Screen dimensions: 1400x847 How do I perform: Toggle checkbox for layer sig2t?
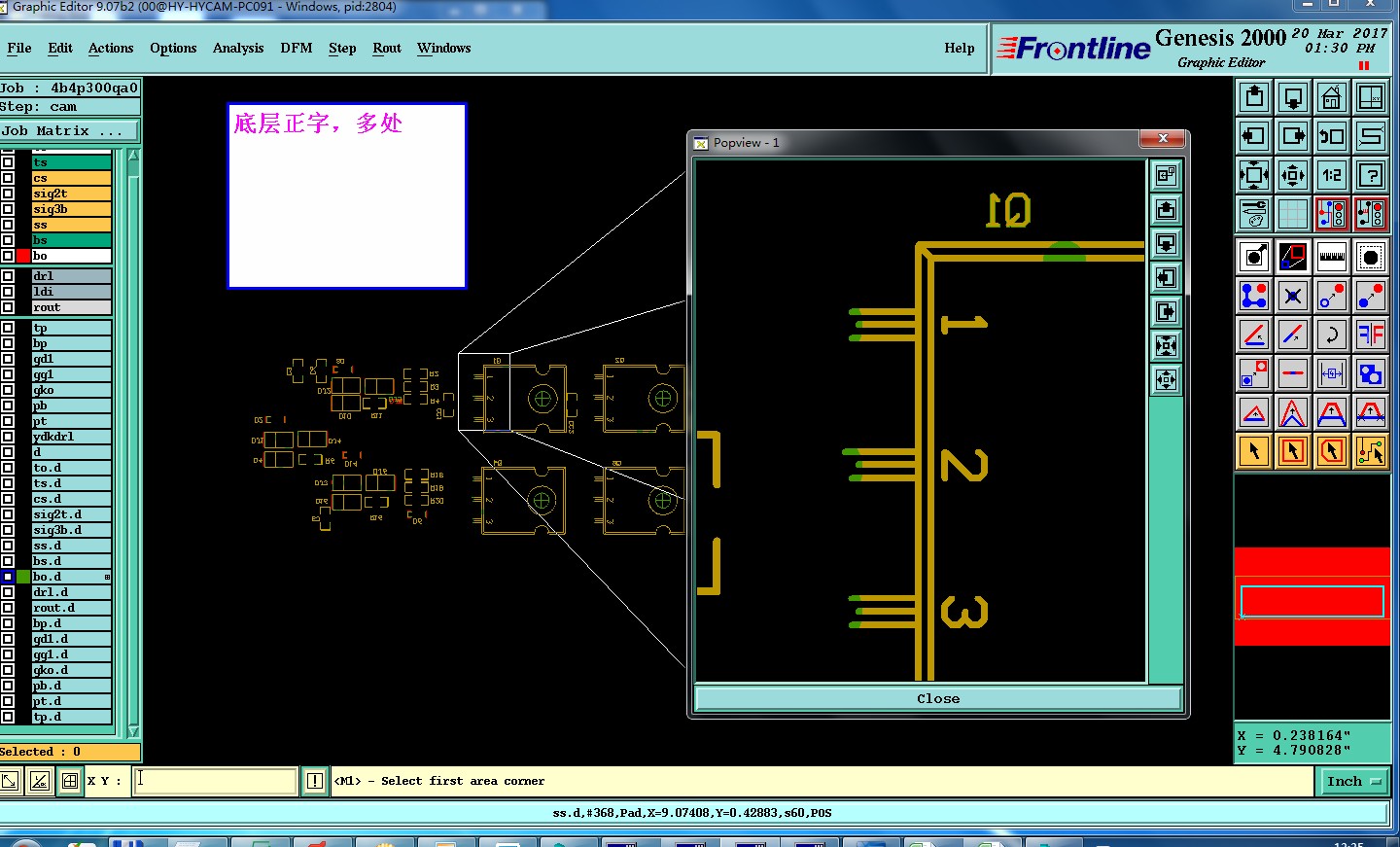coord(8,194)
